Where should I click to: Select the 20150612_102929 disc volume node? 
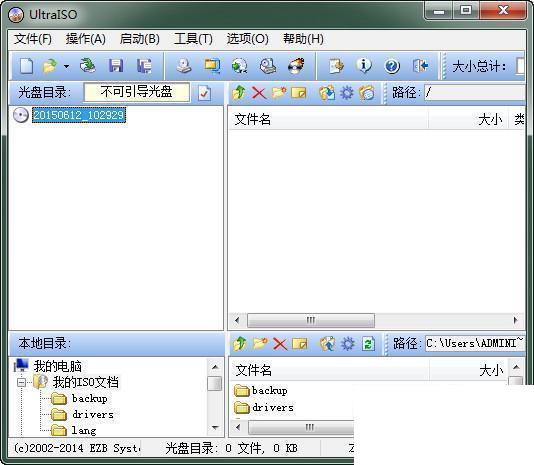point(79,115)
